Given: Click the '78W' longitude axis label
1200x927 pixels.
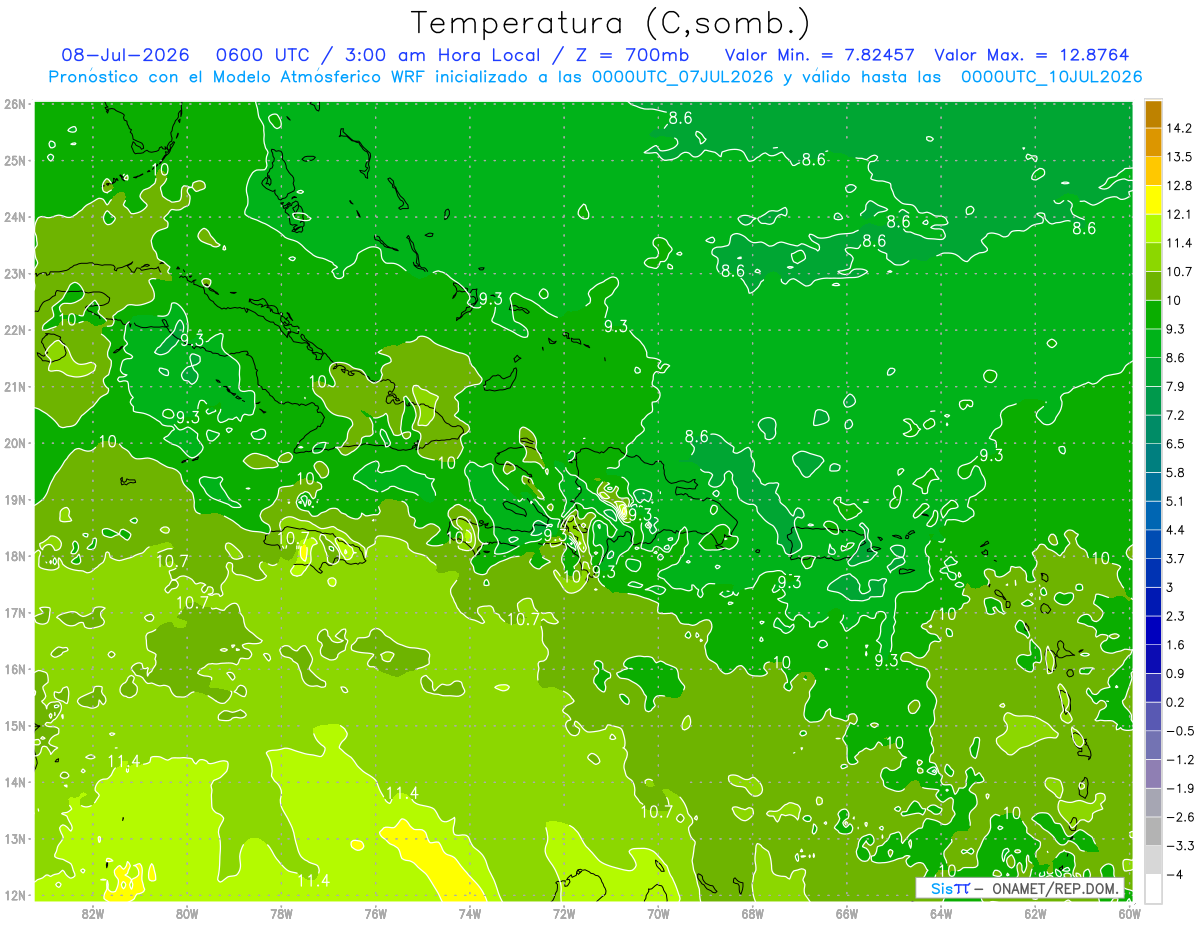Looking at the screenshot, I should coord(281,913).
